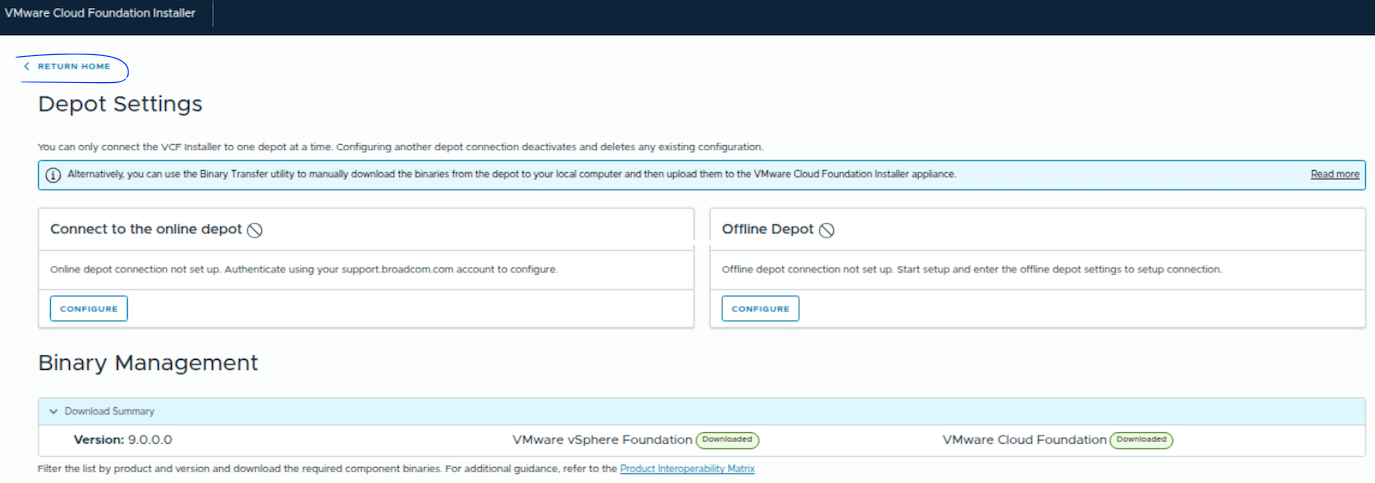Configure the Offline Depot connection

pyautogui.click(x=760, y=309)
